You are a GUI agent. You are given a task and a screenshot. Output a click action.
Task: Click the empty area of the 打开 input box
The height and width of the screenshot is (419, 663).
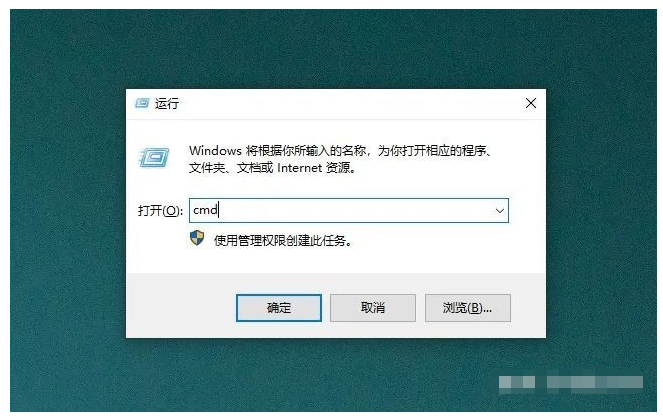[355, 211]
